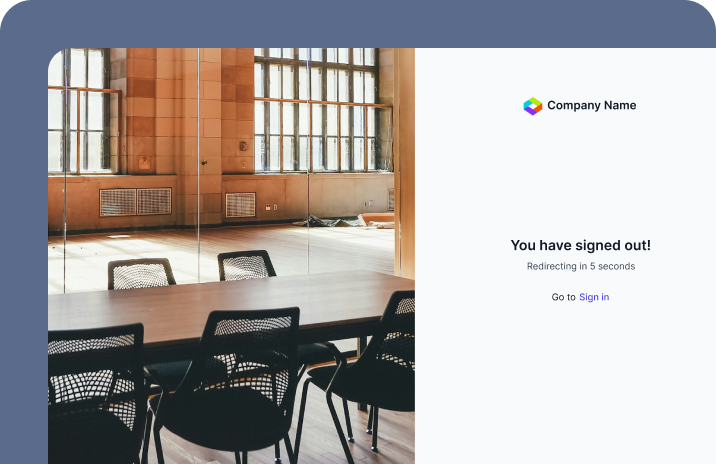The width and height of the screenshot is (716, 464).
Task: Click the Company Name text
Action: (591, 105)
